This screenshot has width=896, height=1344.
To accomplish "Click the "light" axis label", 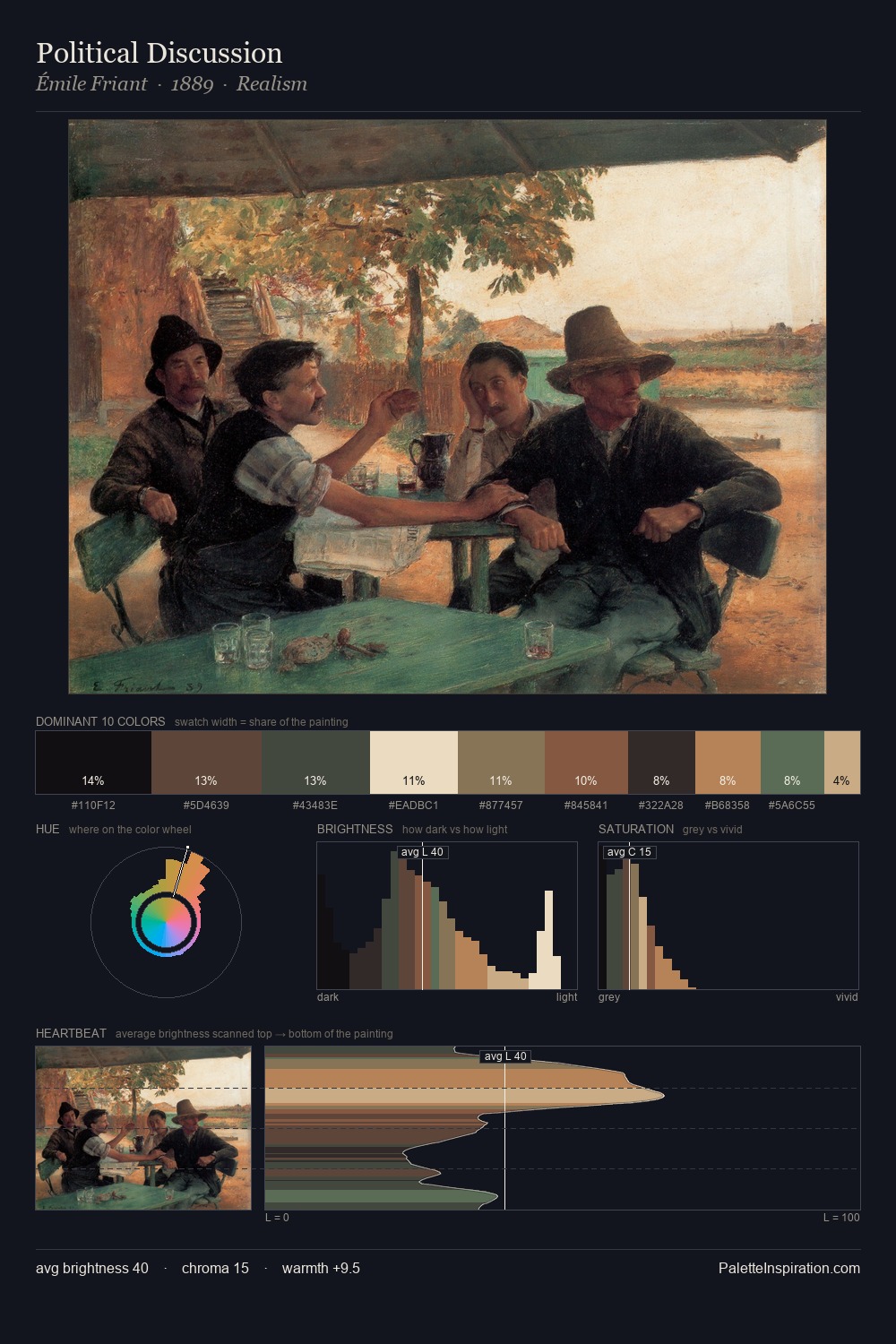I will pos(566,997).
